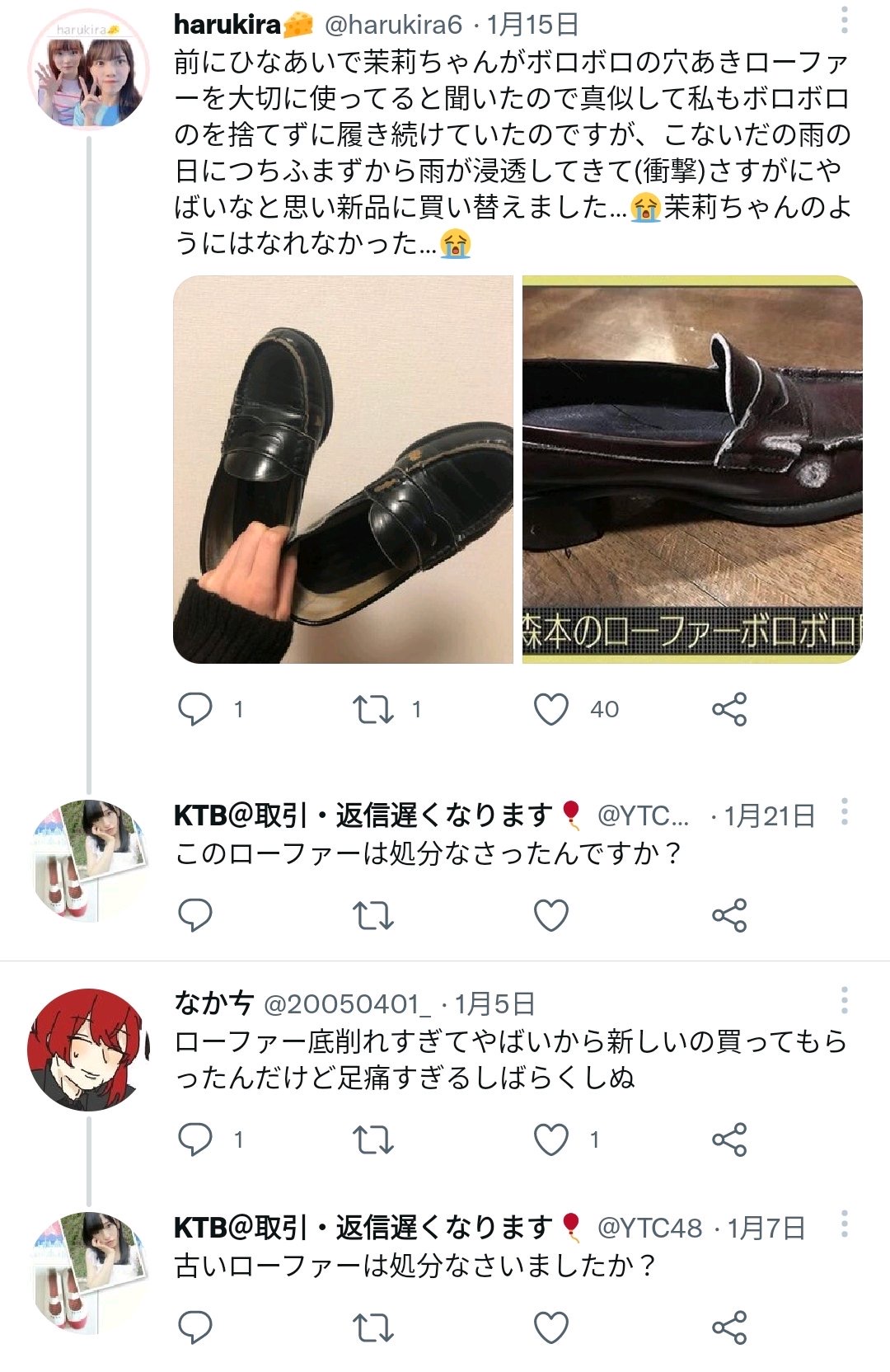Open harukira's profile avatar

pyautogui.click(x=87, y=70)
